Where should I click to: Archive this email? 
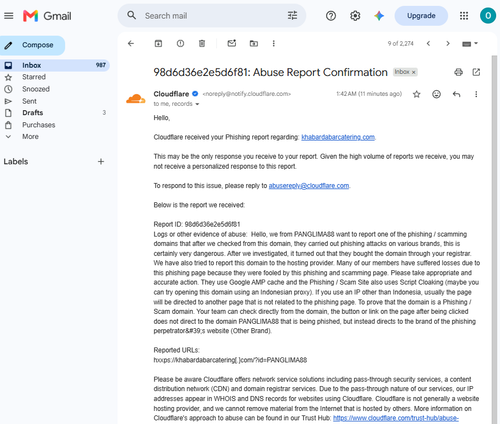point(158,43)
